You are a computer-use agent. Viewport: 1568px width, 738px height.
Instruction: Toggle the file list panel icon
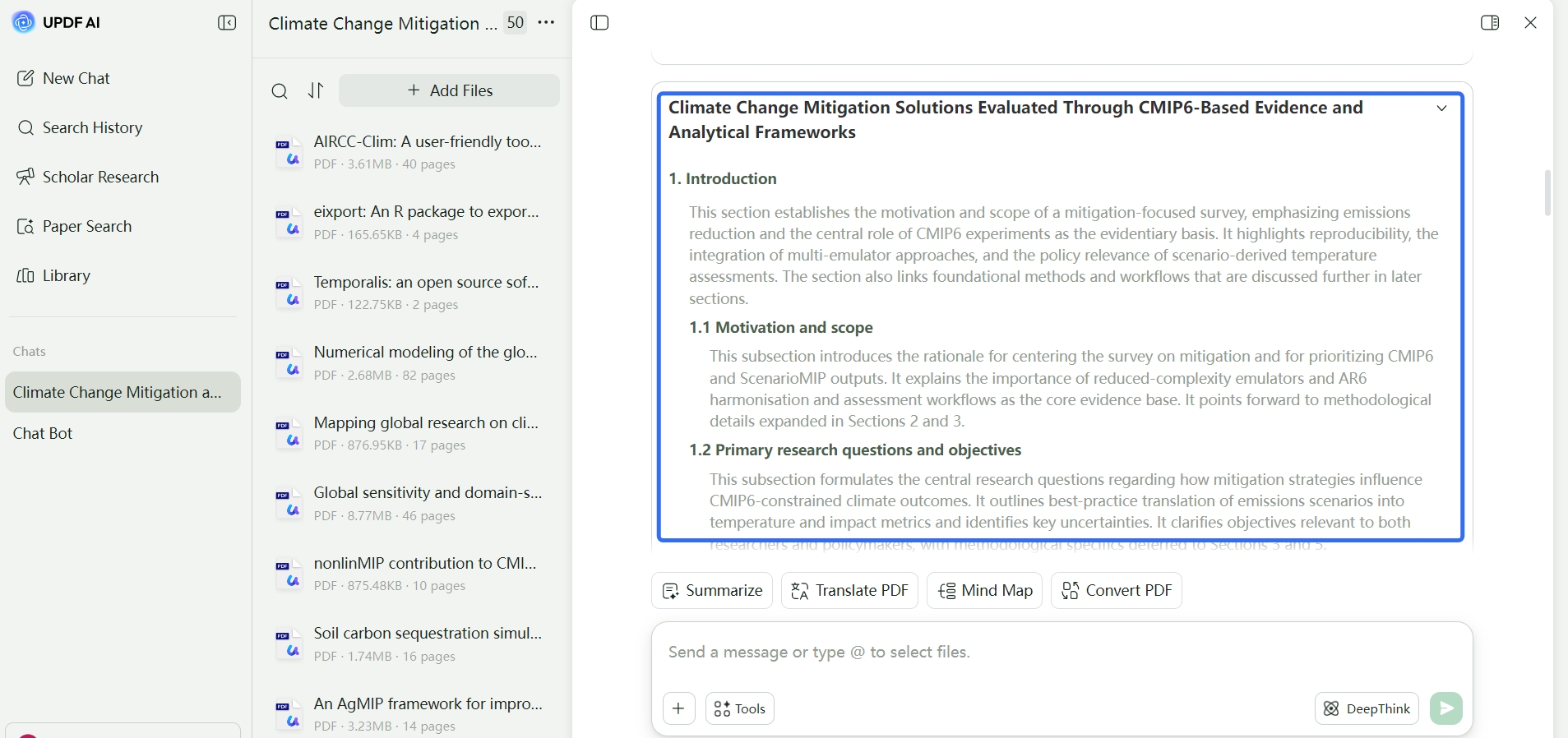(x=600, y=23)
